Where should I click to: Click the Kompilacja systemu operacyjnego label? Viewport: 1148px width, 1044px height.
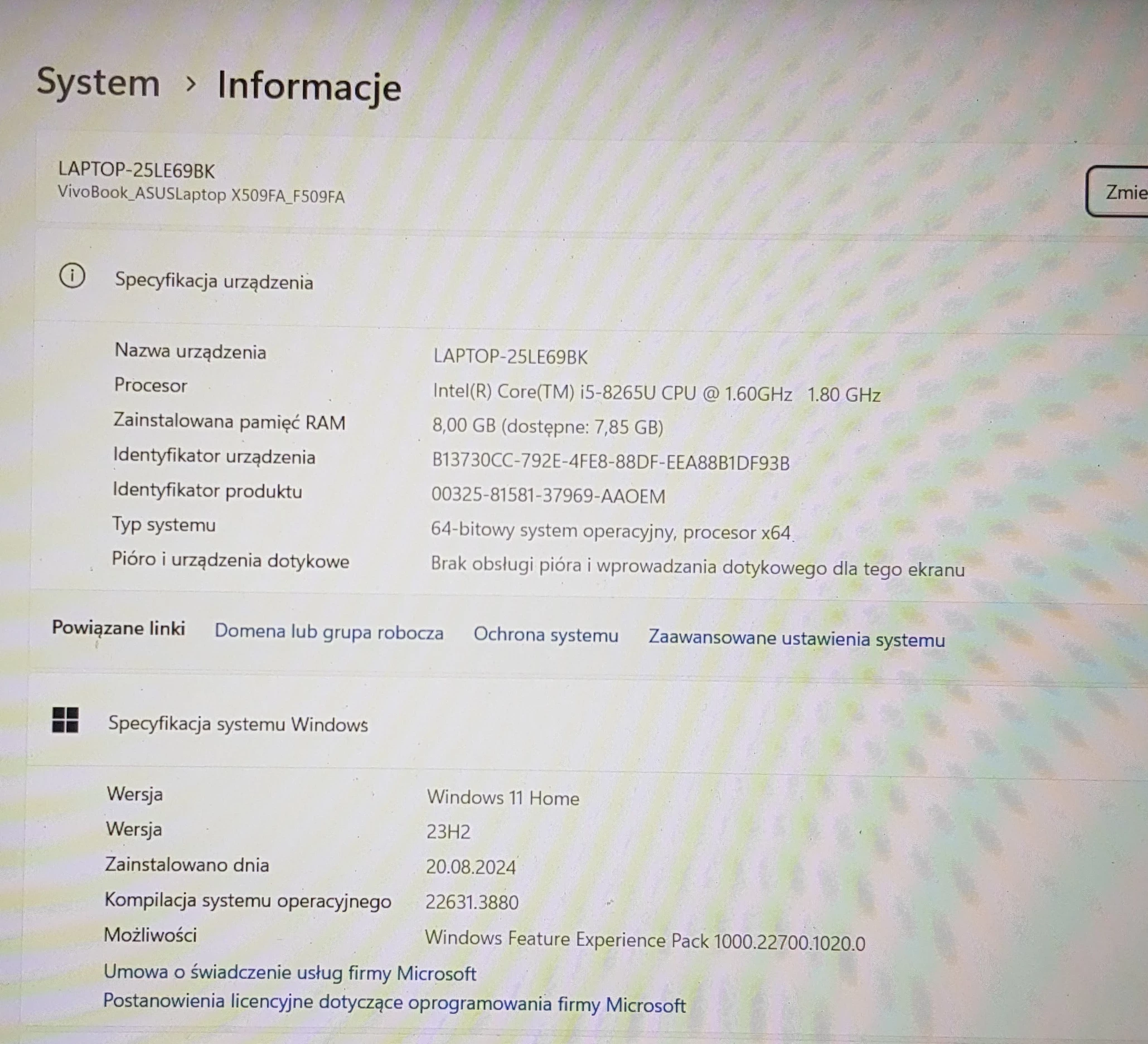pyautogui.click(x=248, y=901)
